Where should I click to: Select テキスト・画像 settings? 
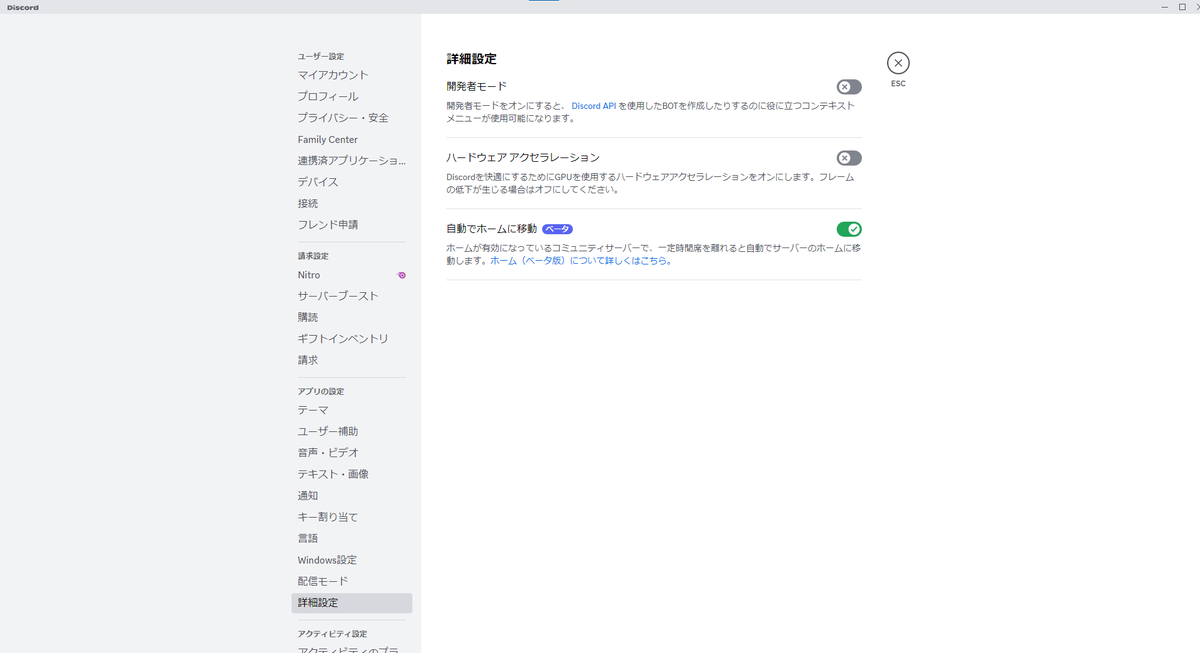tap(352, 474)
